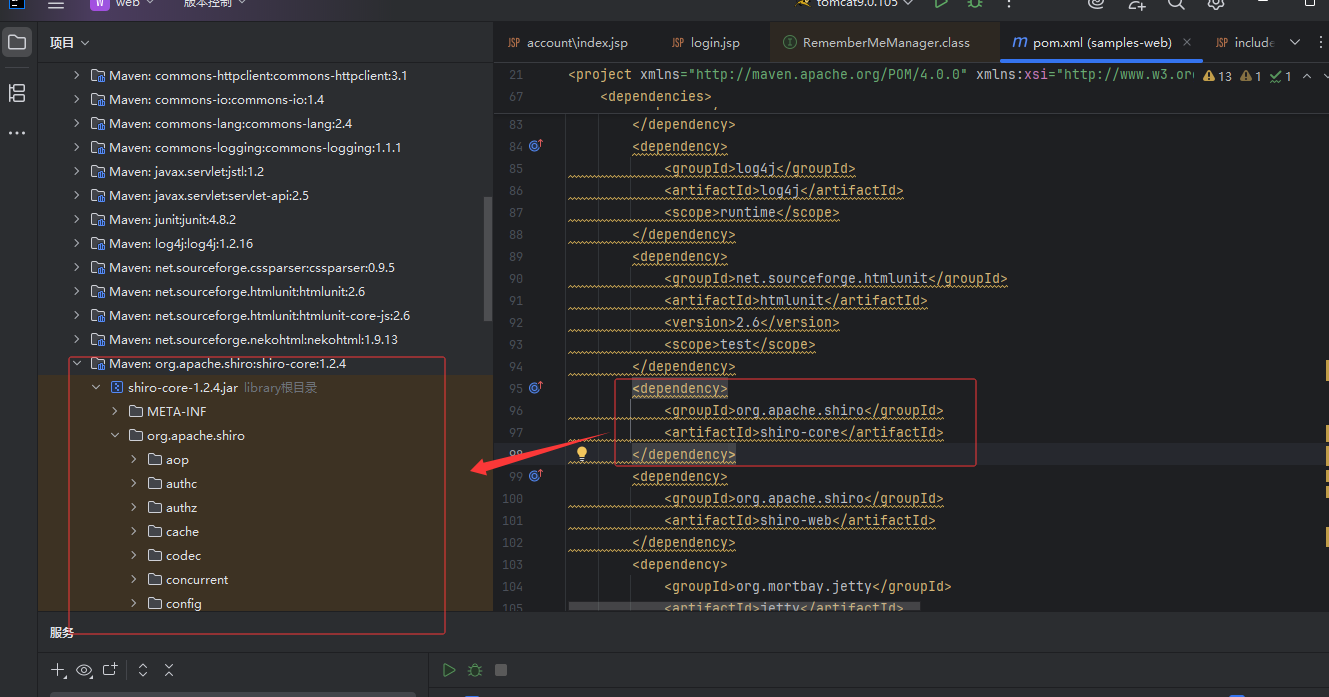The width and height of the screenshot is (1329, 697).
Task: Click the yellow intention light bulb in editor gutter
Action: coord(581,454)
